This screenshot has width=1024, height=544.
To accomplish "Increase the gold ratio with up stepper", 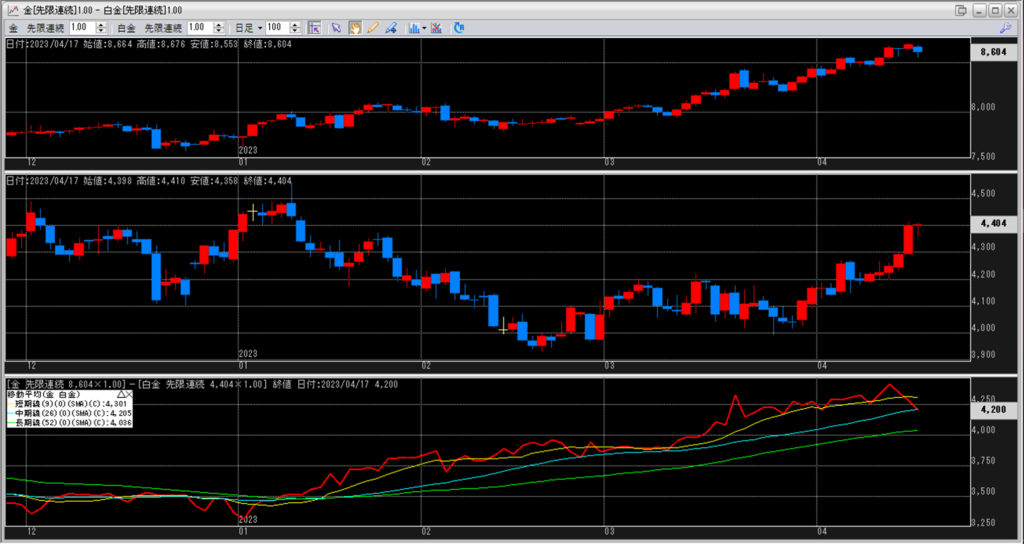I will point(101,25).
